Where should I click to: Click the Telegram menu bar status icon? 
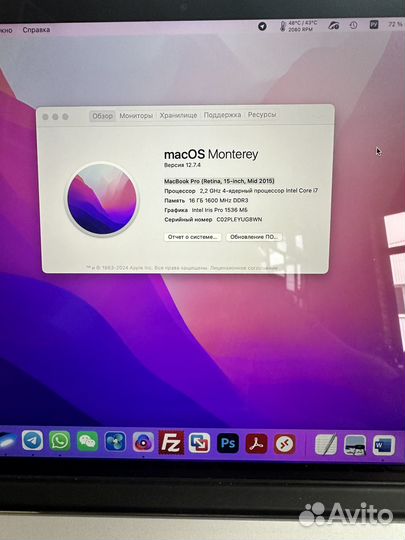[262, 26]
